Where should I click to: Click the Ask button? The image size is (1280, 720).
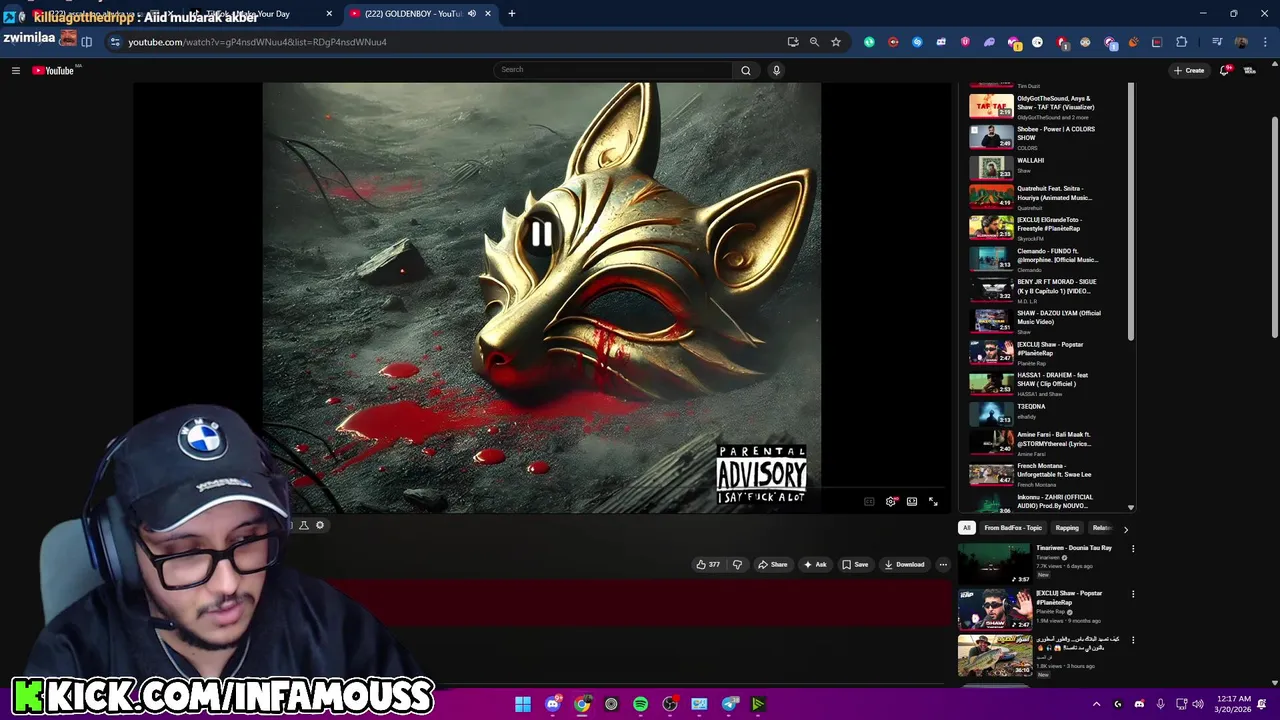(x=815, y=564)
